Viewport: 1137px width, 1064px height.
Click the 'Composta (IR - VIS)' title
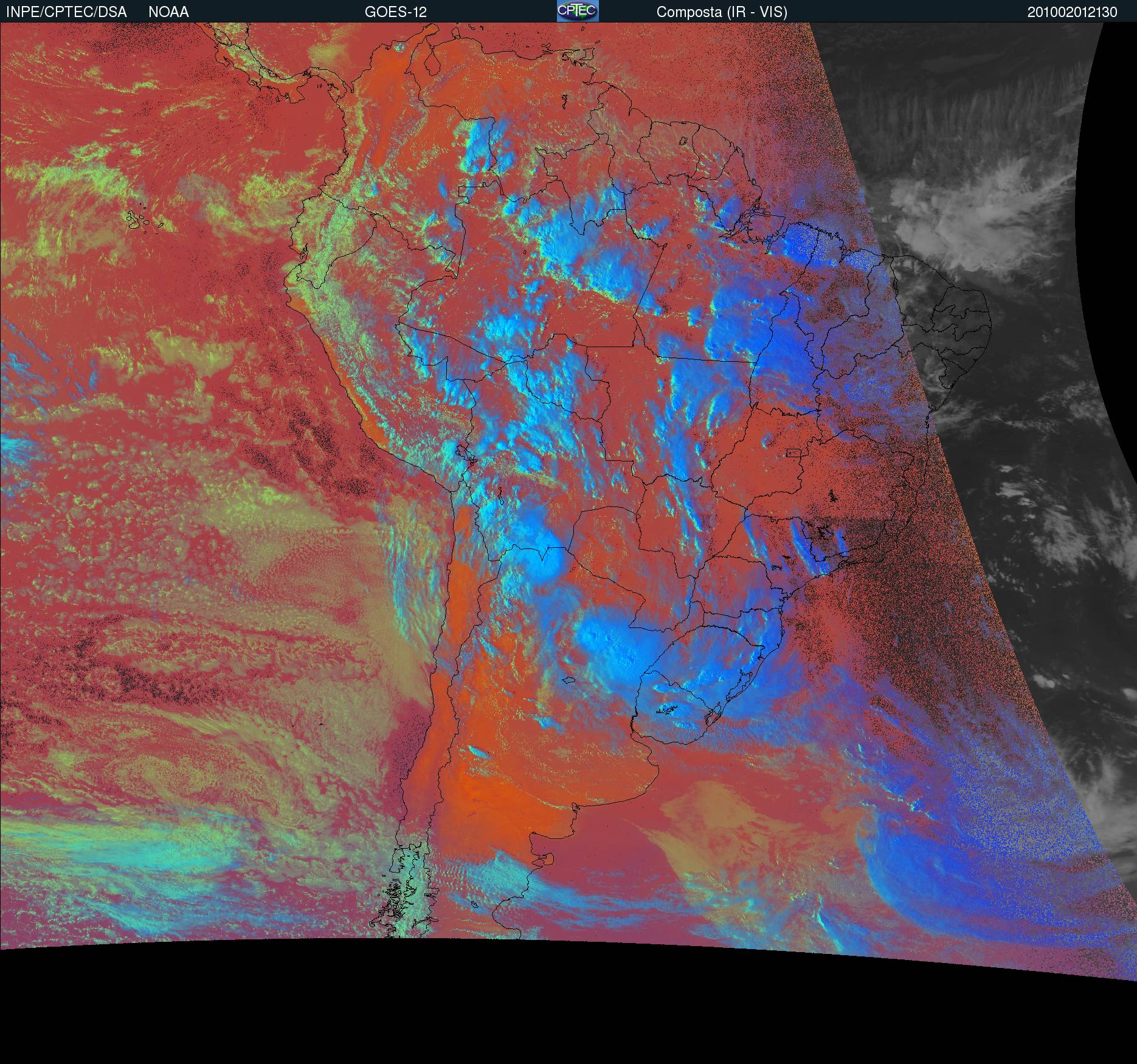click(x=722, y=12)
